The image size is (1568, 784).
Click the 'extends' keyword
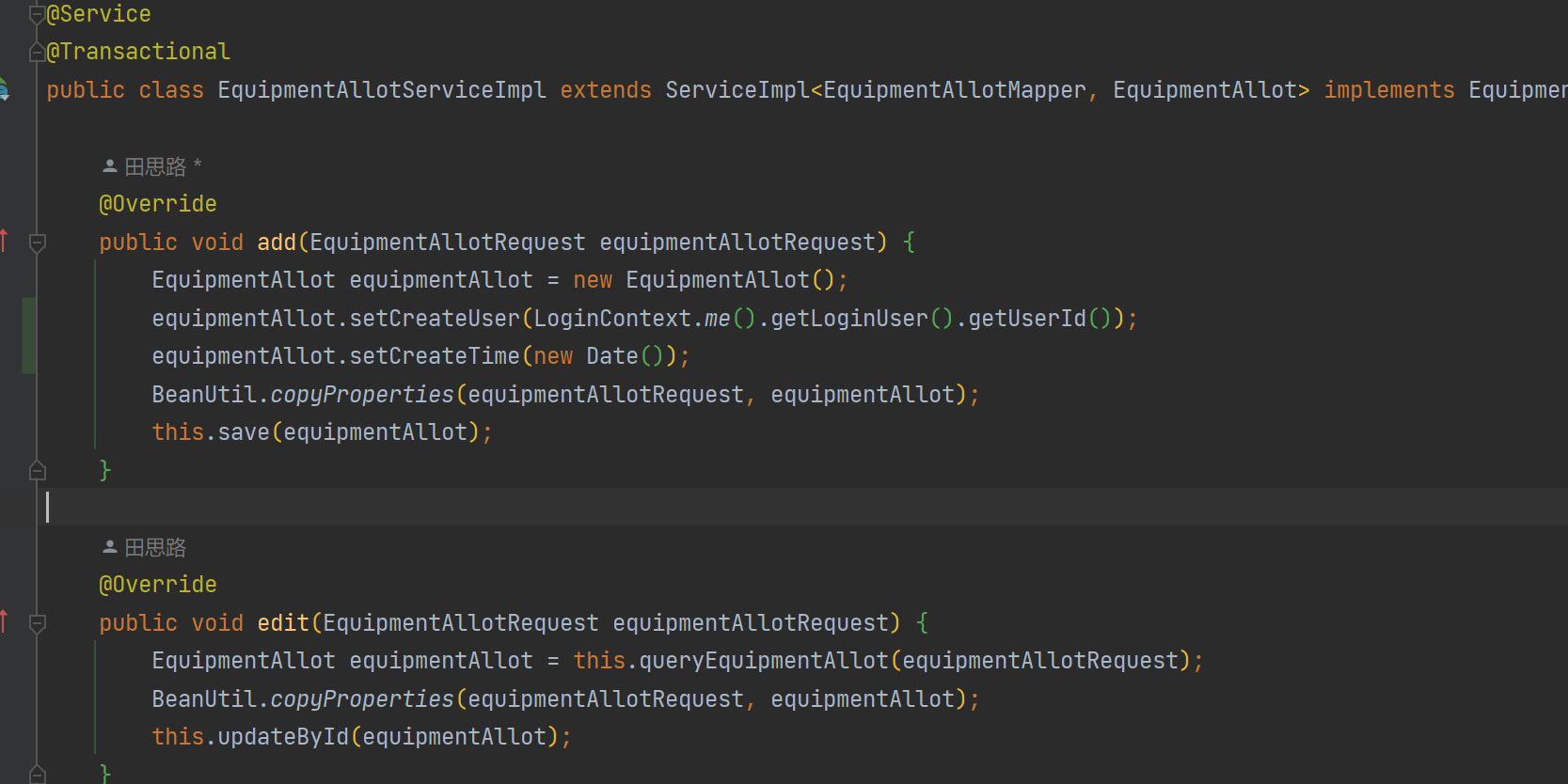click(606, 90)
